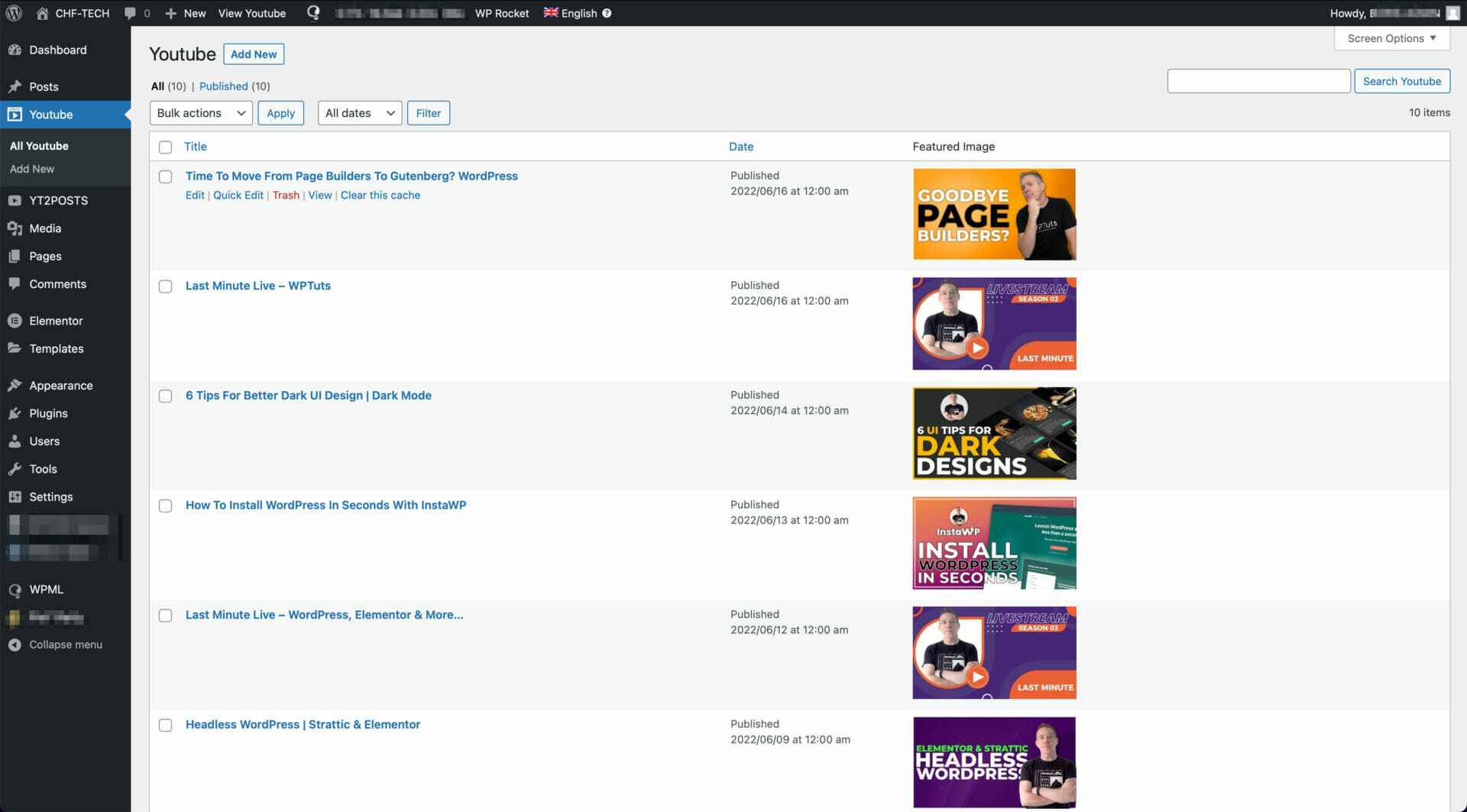Click the WPML icon in top admin bar
The image size is (1467, 812).
[313, 13]
